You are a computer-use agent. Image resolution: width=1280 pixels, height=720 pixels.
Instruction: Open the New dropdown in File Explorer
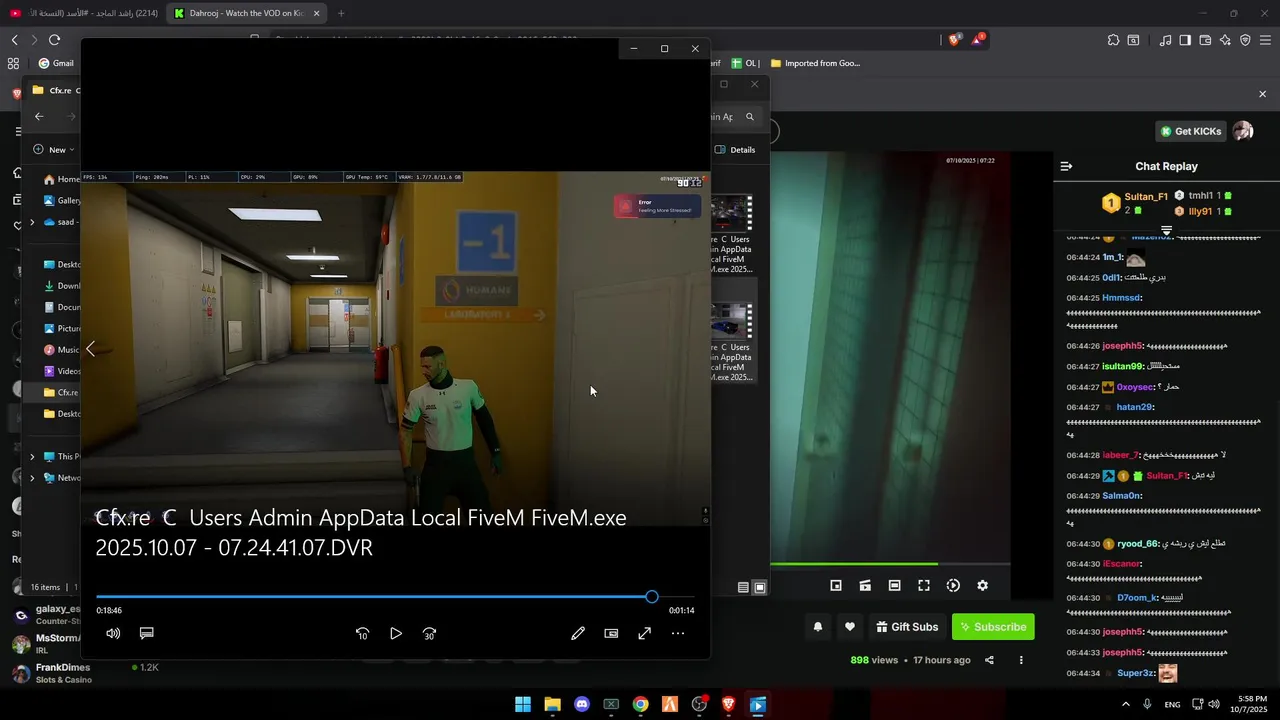[x=54, y=150]
